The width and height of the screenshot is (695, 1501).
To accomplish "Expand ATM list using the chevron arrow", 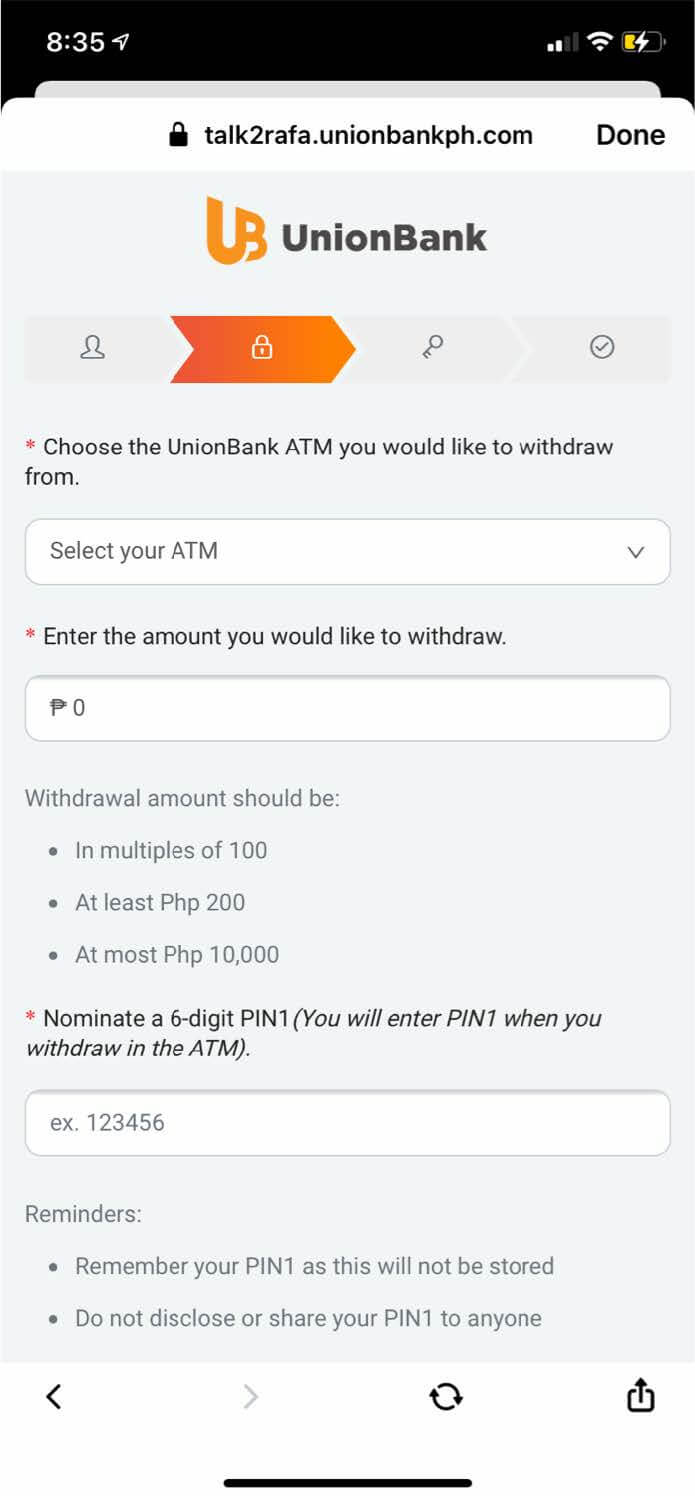I will [x=636, y=552].
